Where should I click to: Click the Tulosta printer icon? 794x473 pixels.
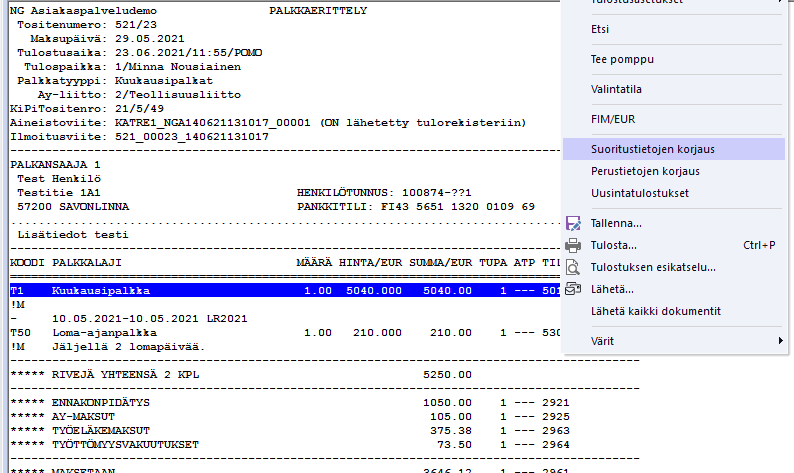[573, 245]
